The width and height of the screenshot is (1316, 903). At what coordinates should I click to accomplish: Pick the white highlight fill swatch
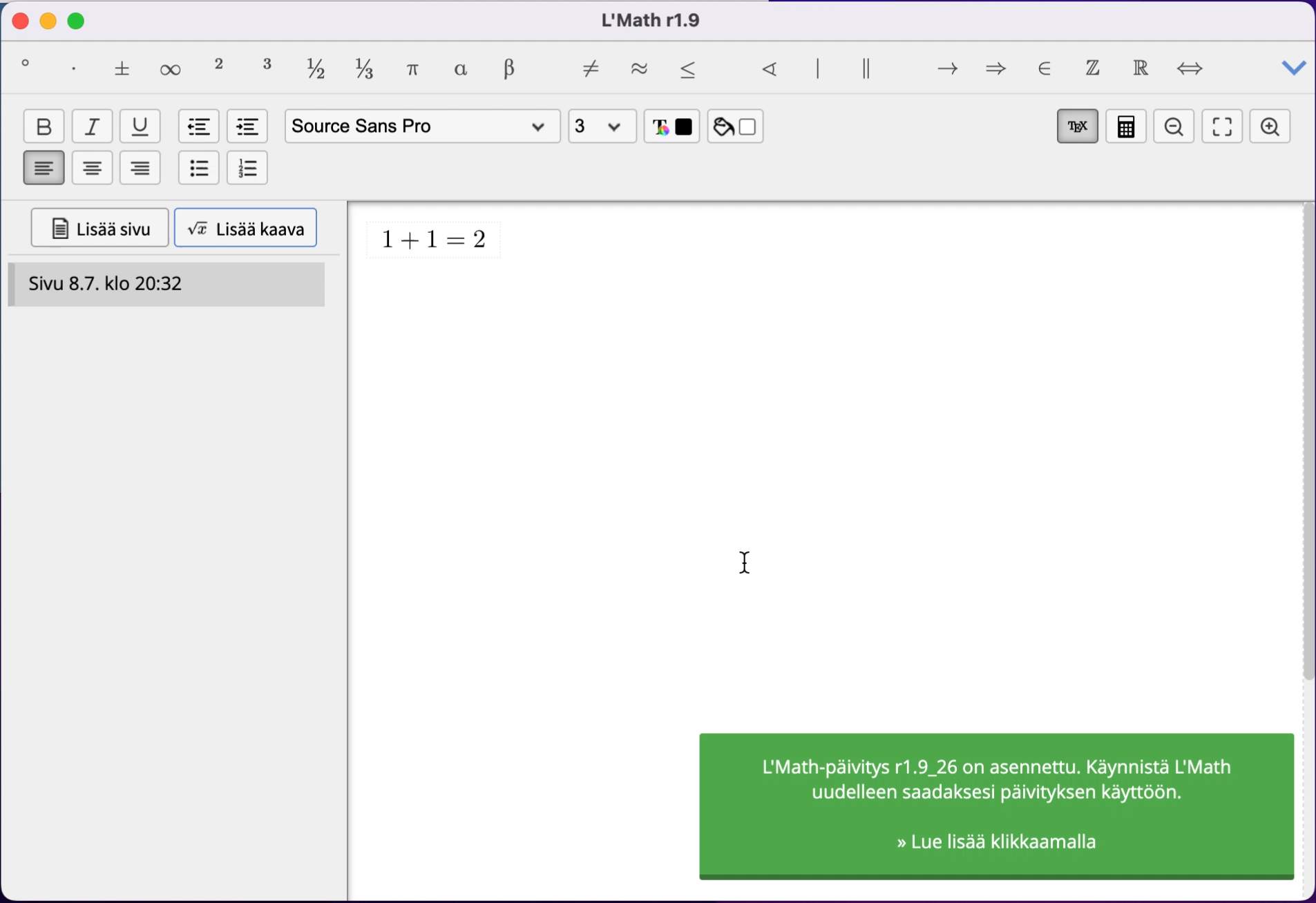coord(748,127)
